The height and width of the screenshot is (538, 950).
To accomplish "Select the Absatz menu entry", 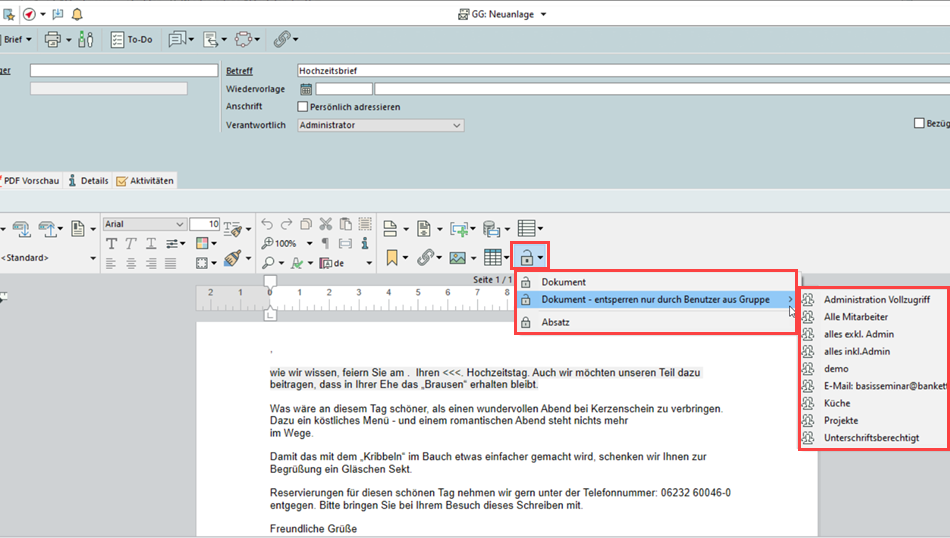I will 556,322.
